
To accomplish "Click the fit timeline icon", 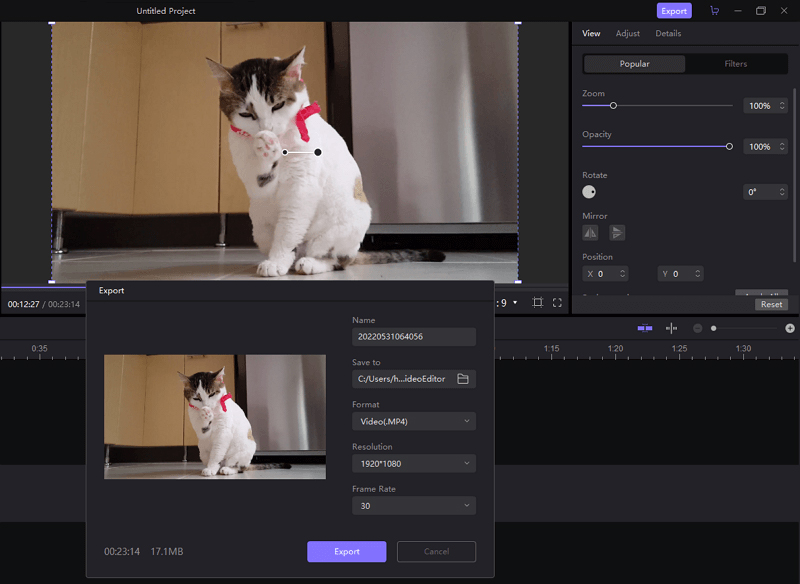I will [645, 328].
